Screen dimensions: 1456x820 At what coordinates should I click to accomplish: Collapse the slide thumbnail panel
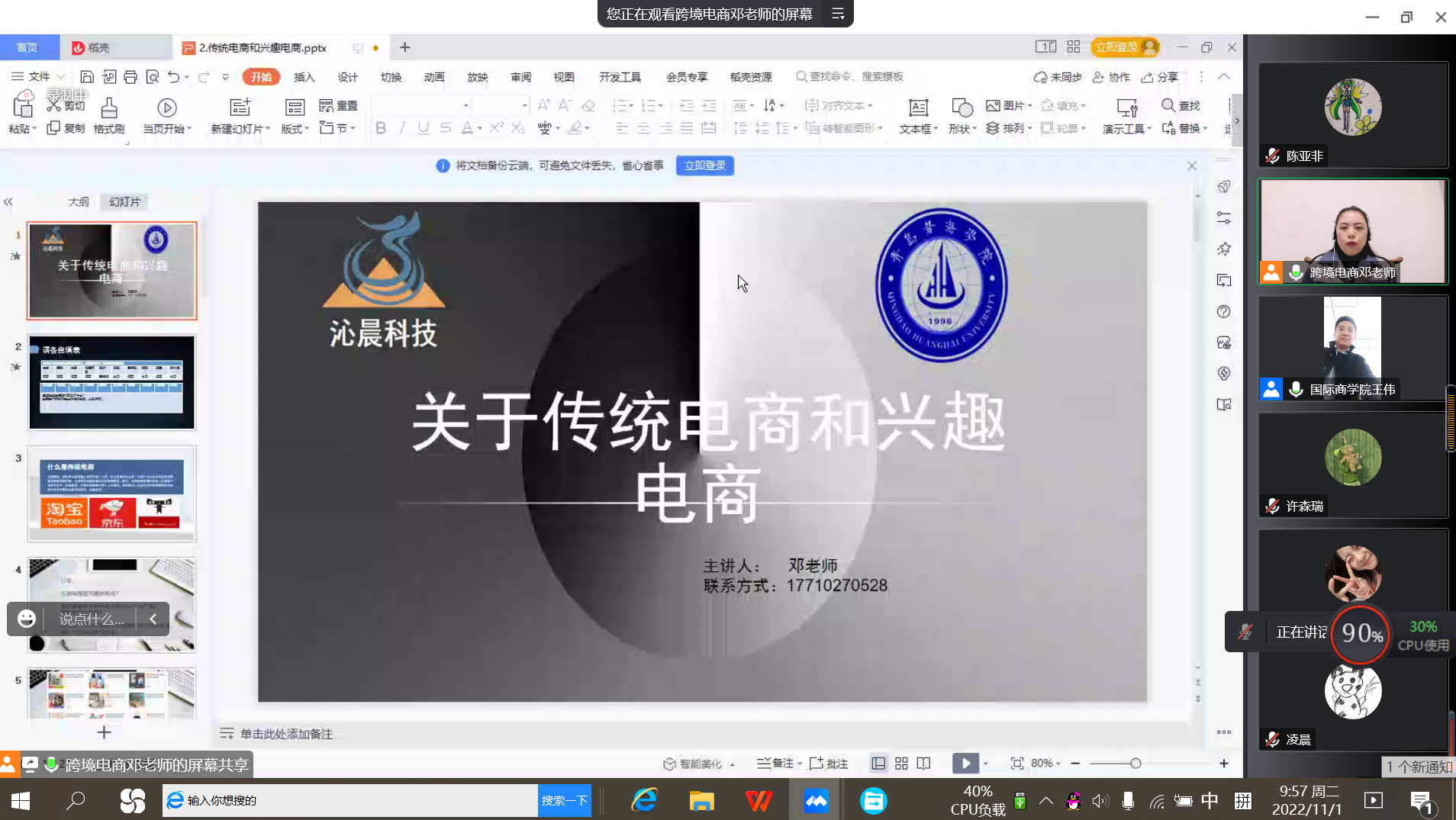pos(8,202)
